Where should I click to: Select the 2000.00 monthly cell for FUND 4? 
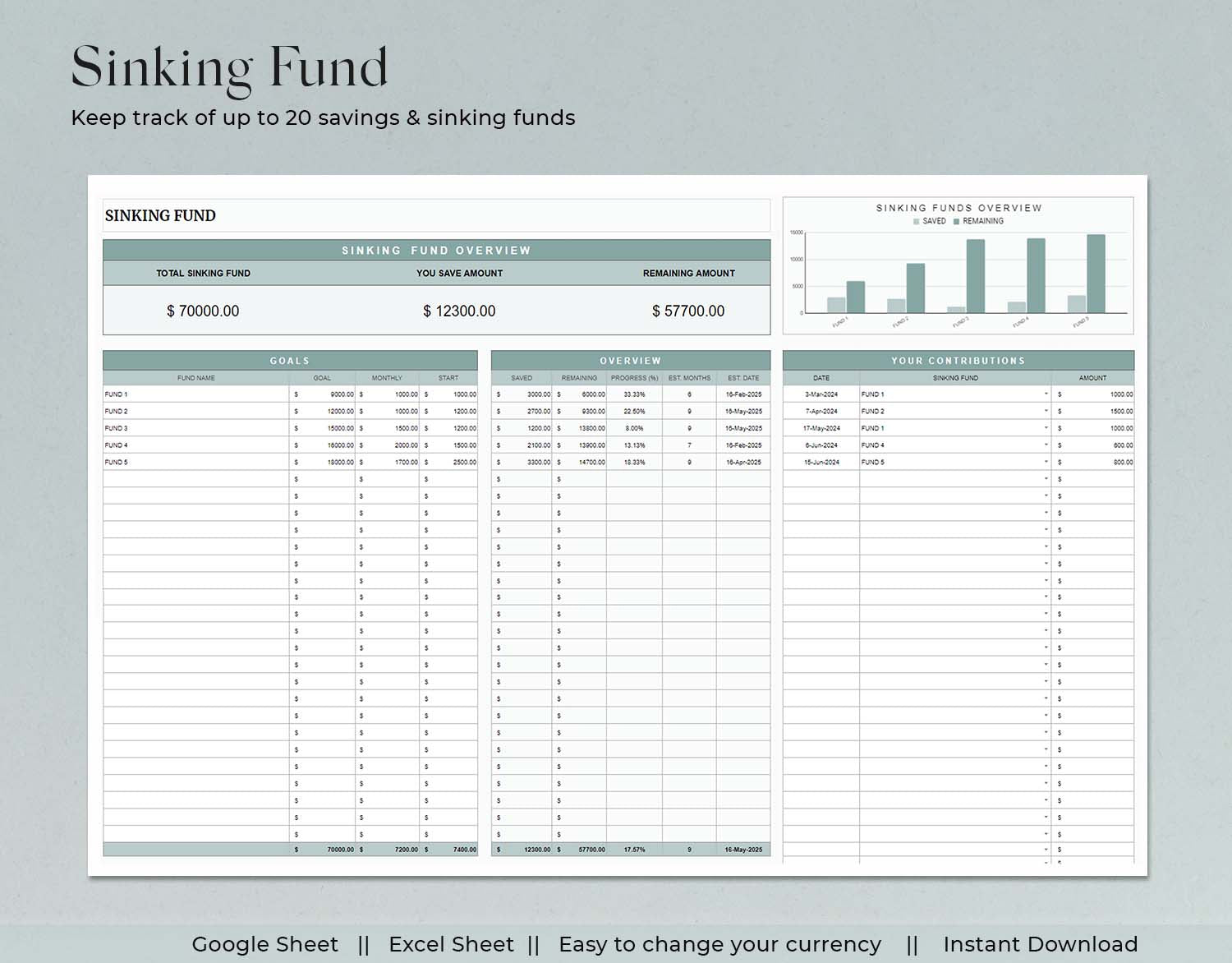click(x=387, y=445)
